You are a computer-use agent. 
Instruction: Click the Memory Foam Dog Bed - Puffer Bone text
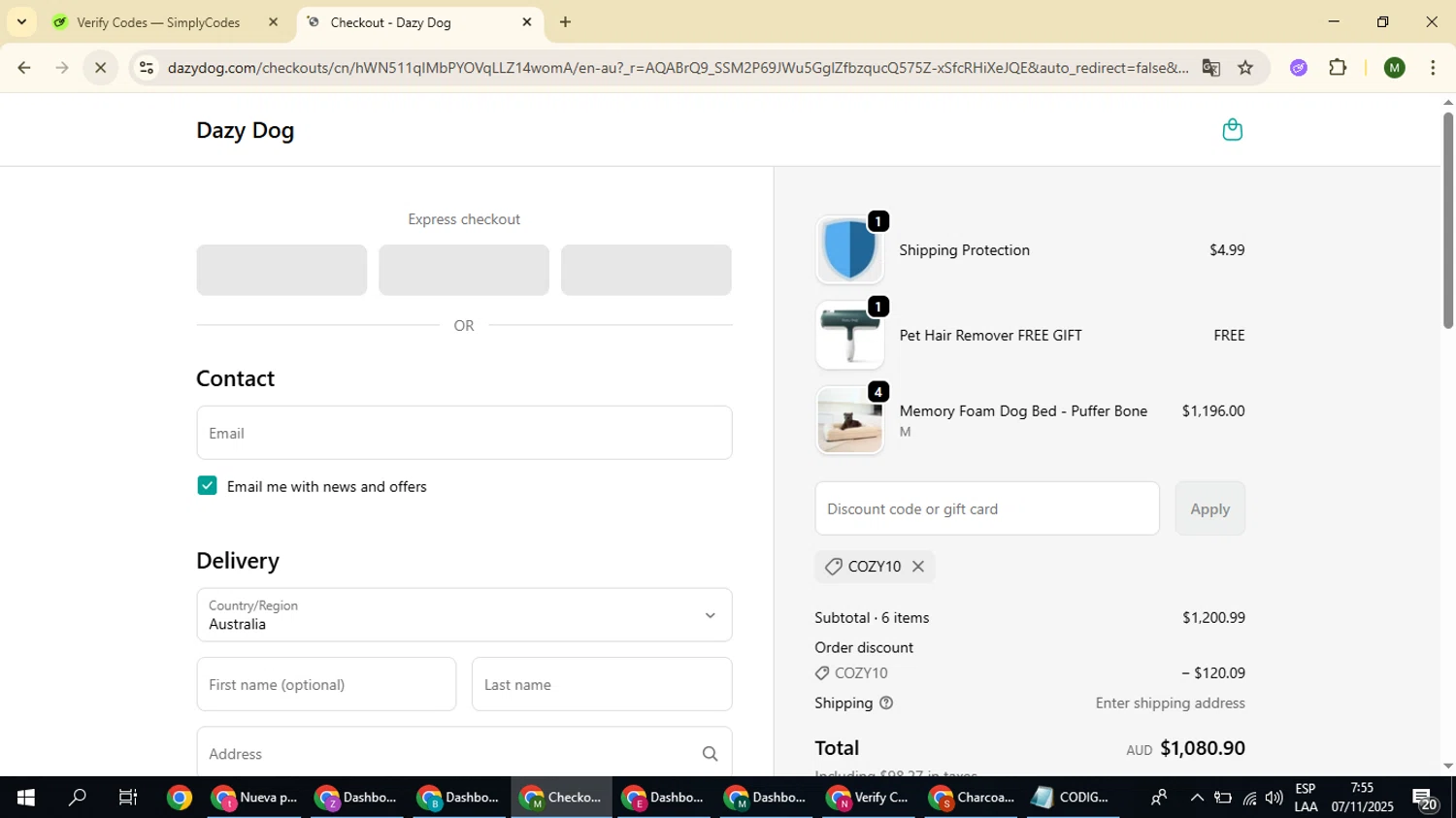click(1023, 411)
